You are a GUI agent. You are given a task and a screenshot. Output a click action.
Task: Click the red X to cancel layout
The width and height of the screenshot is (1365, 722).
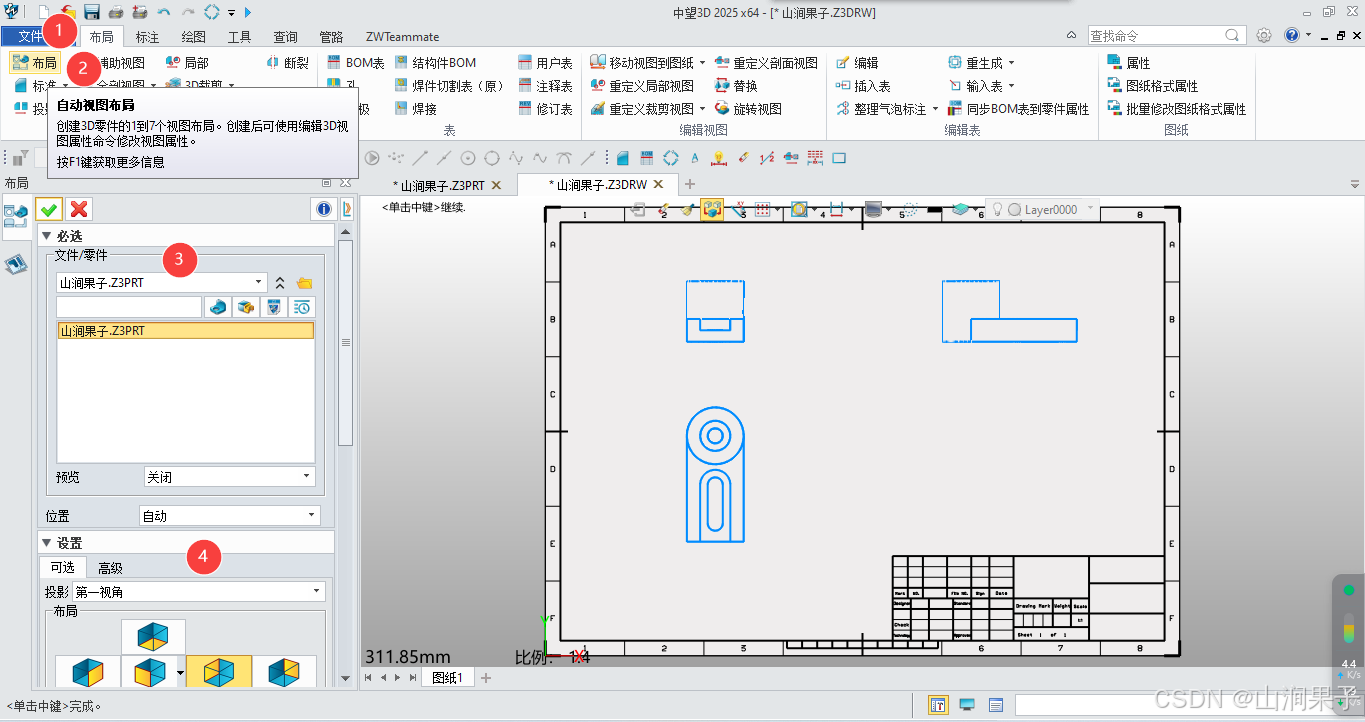[x=79, y=208]
